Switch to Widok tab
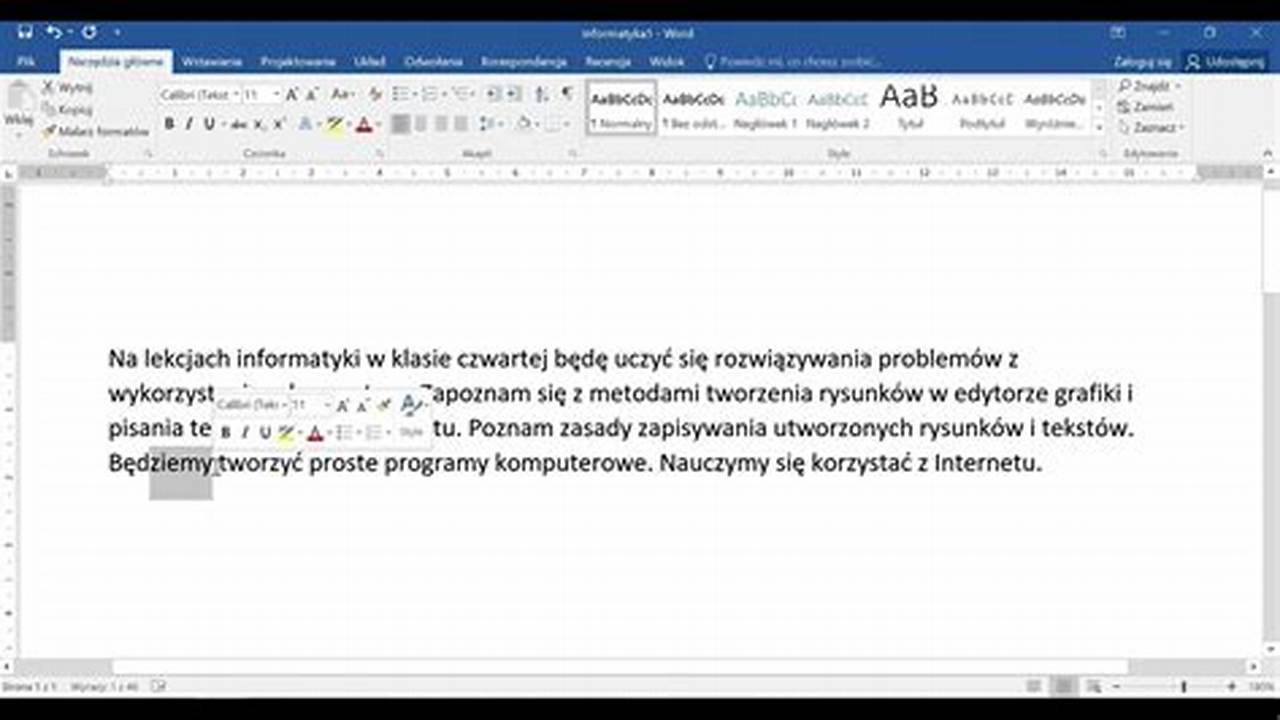 pyautogui.click(x=667, y=62)
